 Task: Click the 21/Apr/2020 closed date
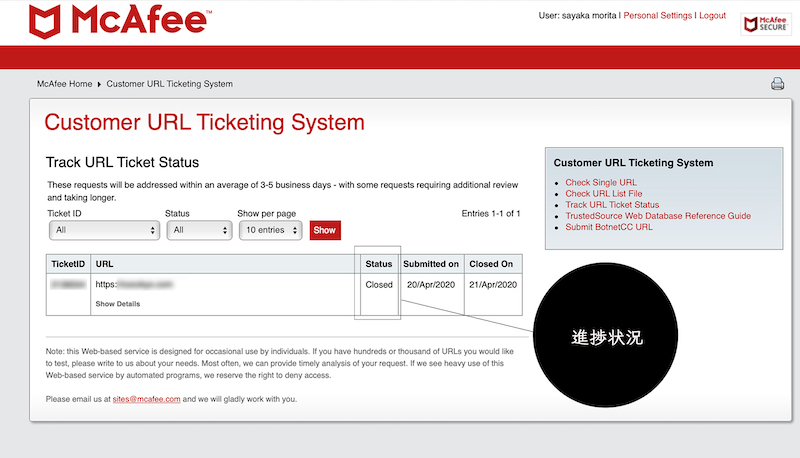[x=493, y=285]
